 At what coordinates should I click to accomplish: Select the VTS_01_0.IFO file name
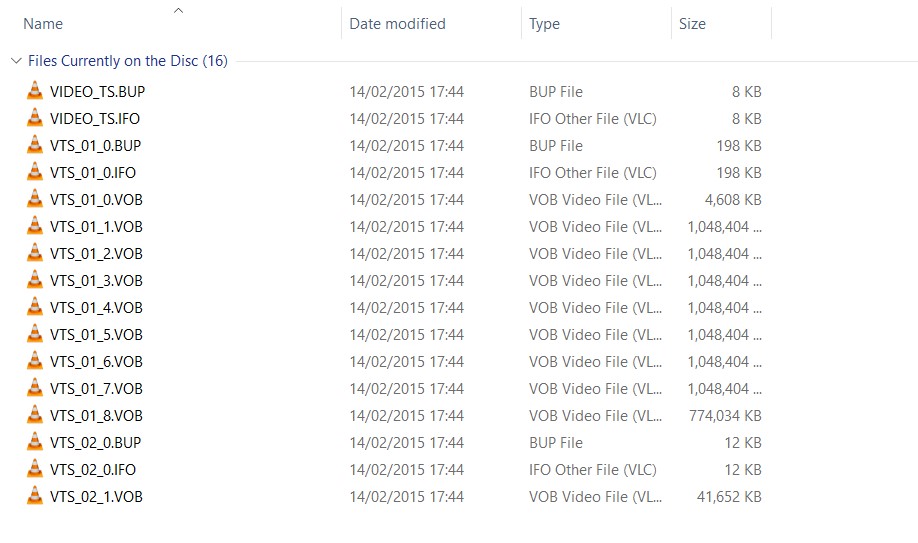(93, 172)
